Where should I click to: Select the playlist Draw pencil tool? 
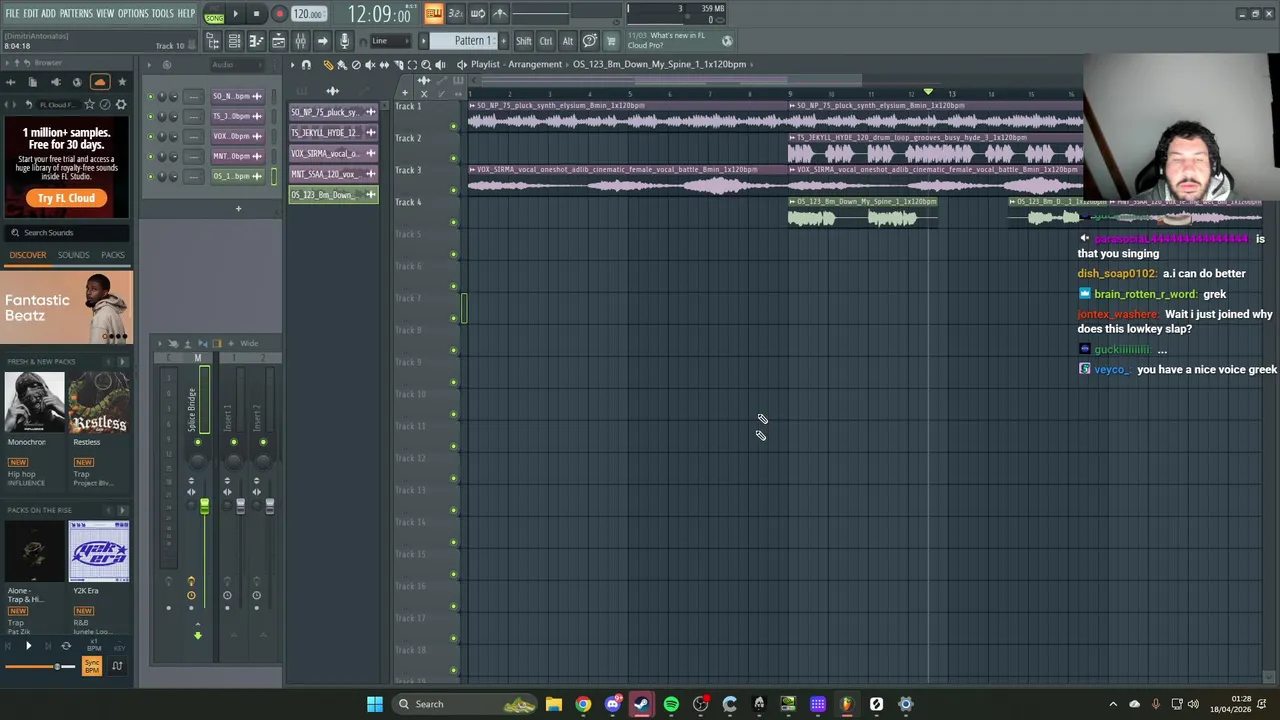pos(328,65)
